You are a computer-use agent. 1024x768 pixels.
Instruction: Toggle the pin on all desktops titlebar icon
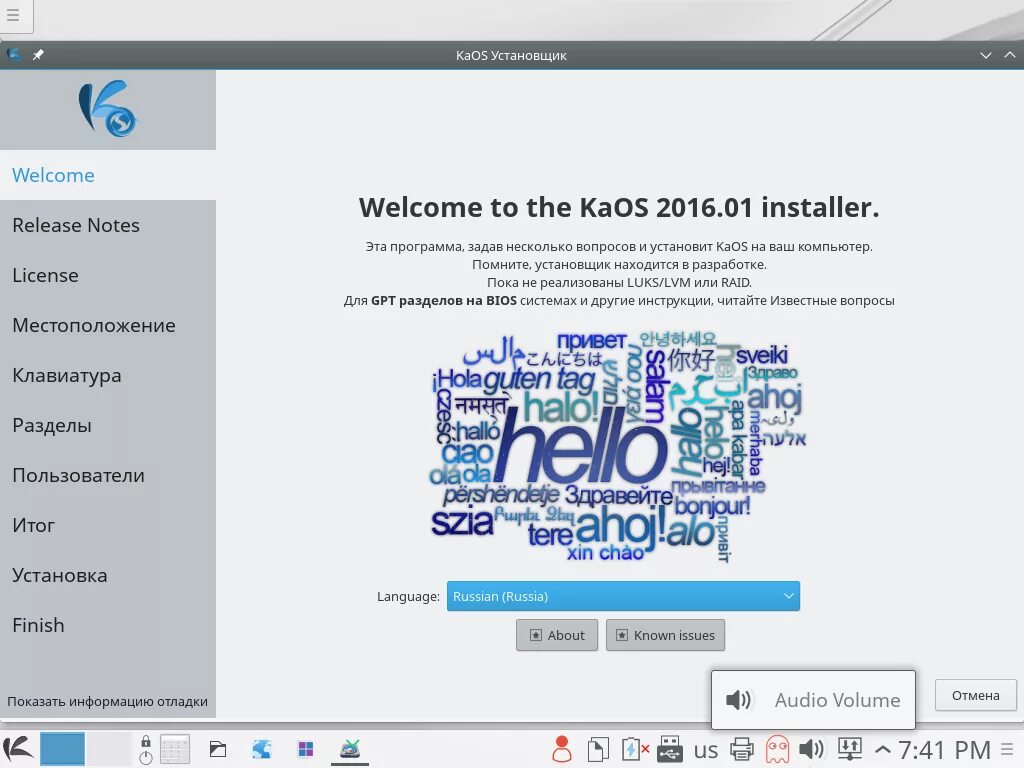38,55
